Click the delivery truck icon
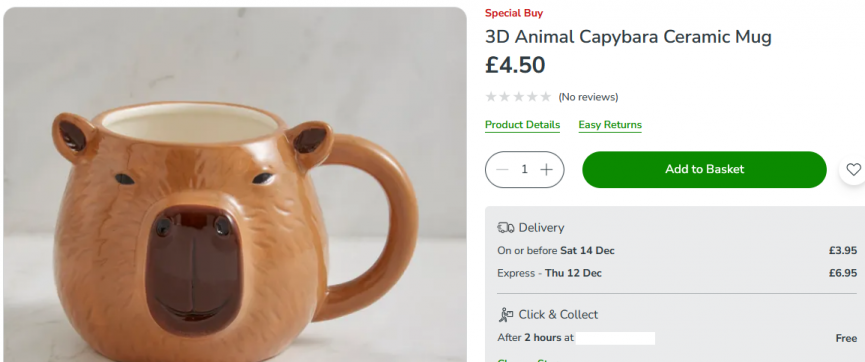Image resolution: width=865 pixels, height=362 pixels. click(x=505, y=227)
